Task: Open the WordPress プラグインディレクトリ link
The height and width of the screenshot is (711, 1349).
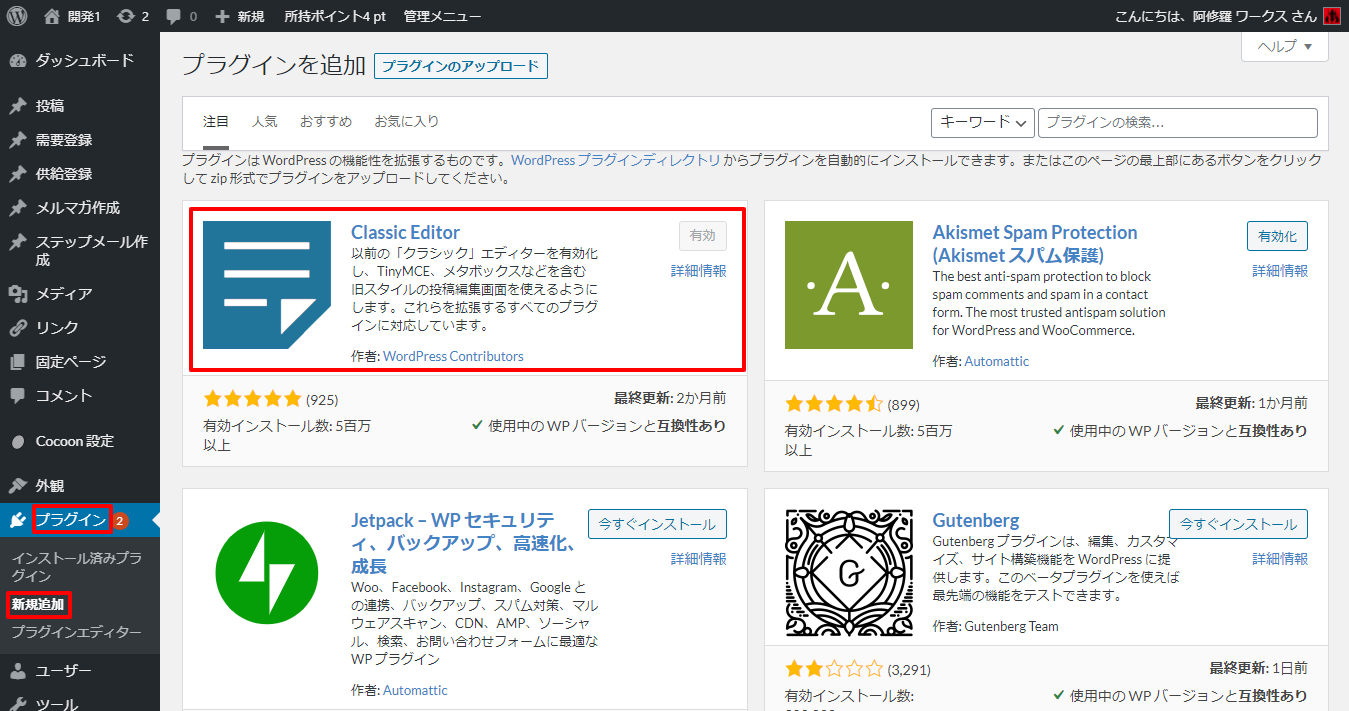Action: tap(615, 160)
